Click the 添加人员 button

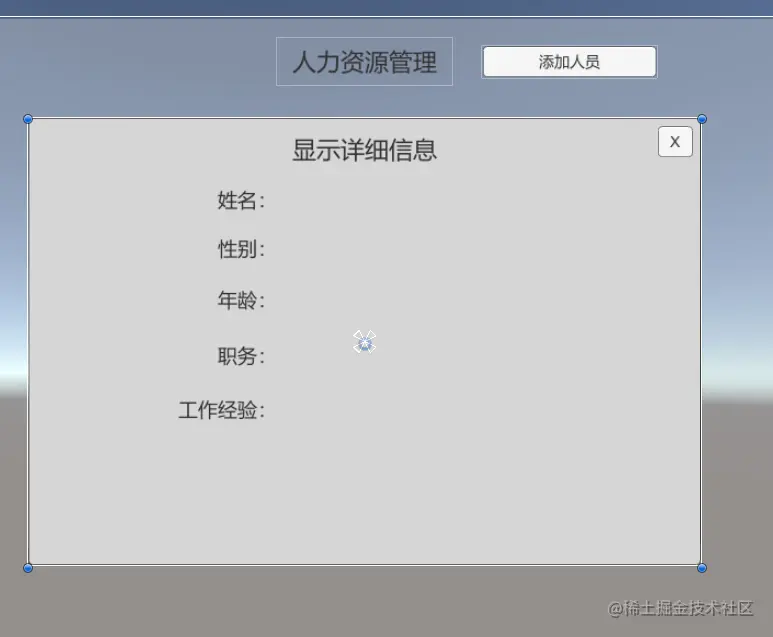[x=569, y=62]
